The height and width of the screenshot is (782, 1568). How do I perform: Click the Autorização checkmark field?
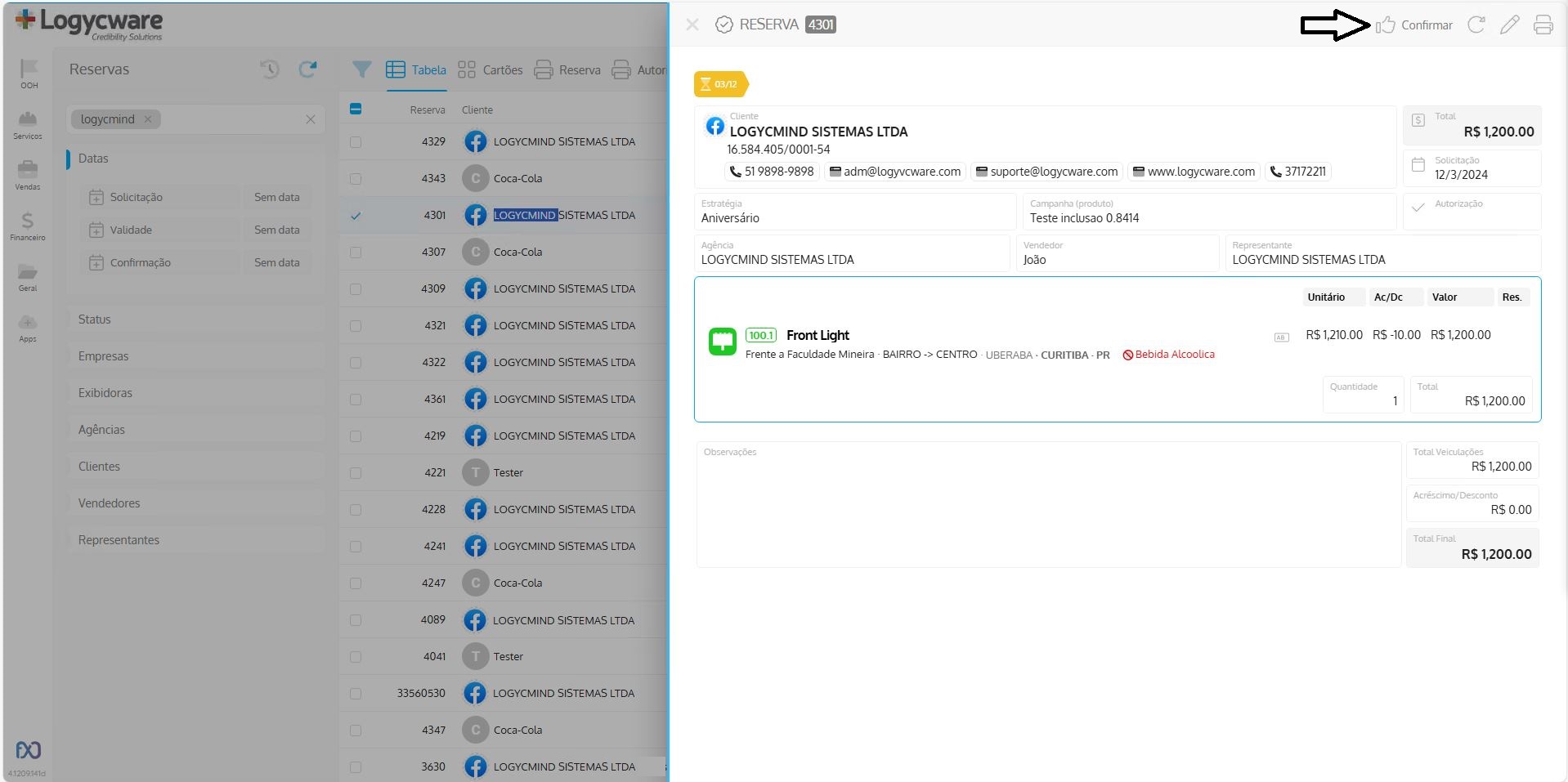click(1472, 211)
